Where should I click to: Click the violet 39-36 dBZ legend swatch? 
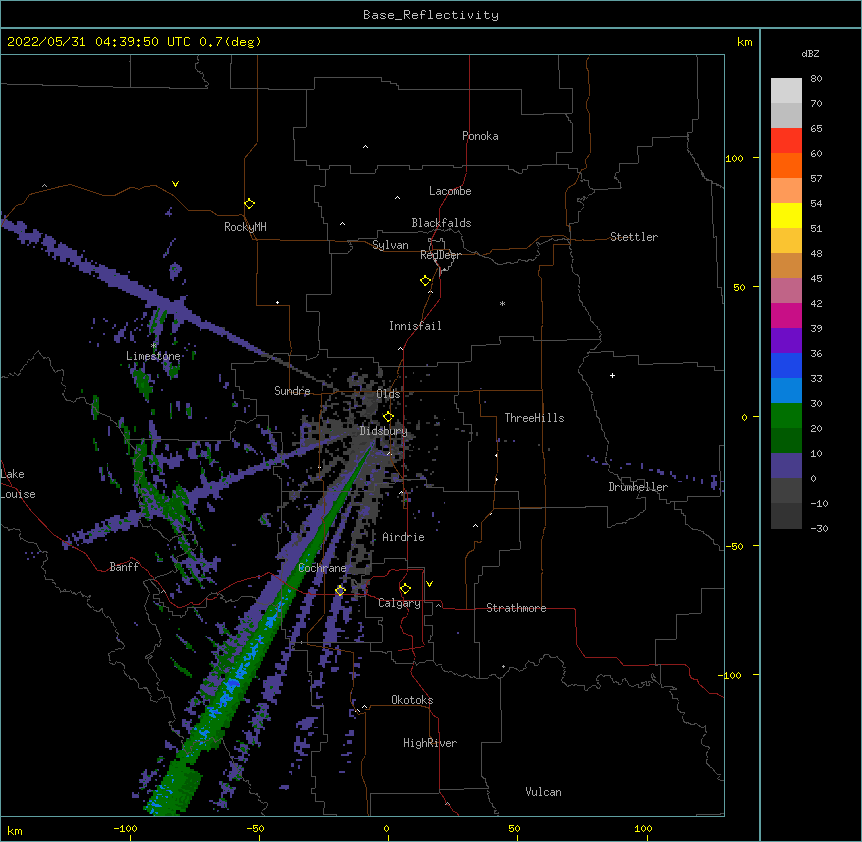coord(786,341)
